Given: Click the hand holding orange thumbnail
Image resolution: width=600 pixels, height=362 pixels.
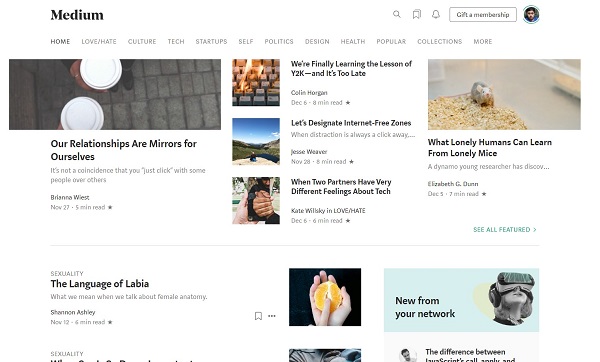Looking at the screenshot, I should tap(325, 297).
